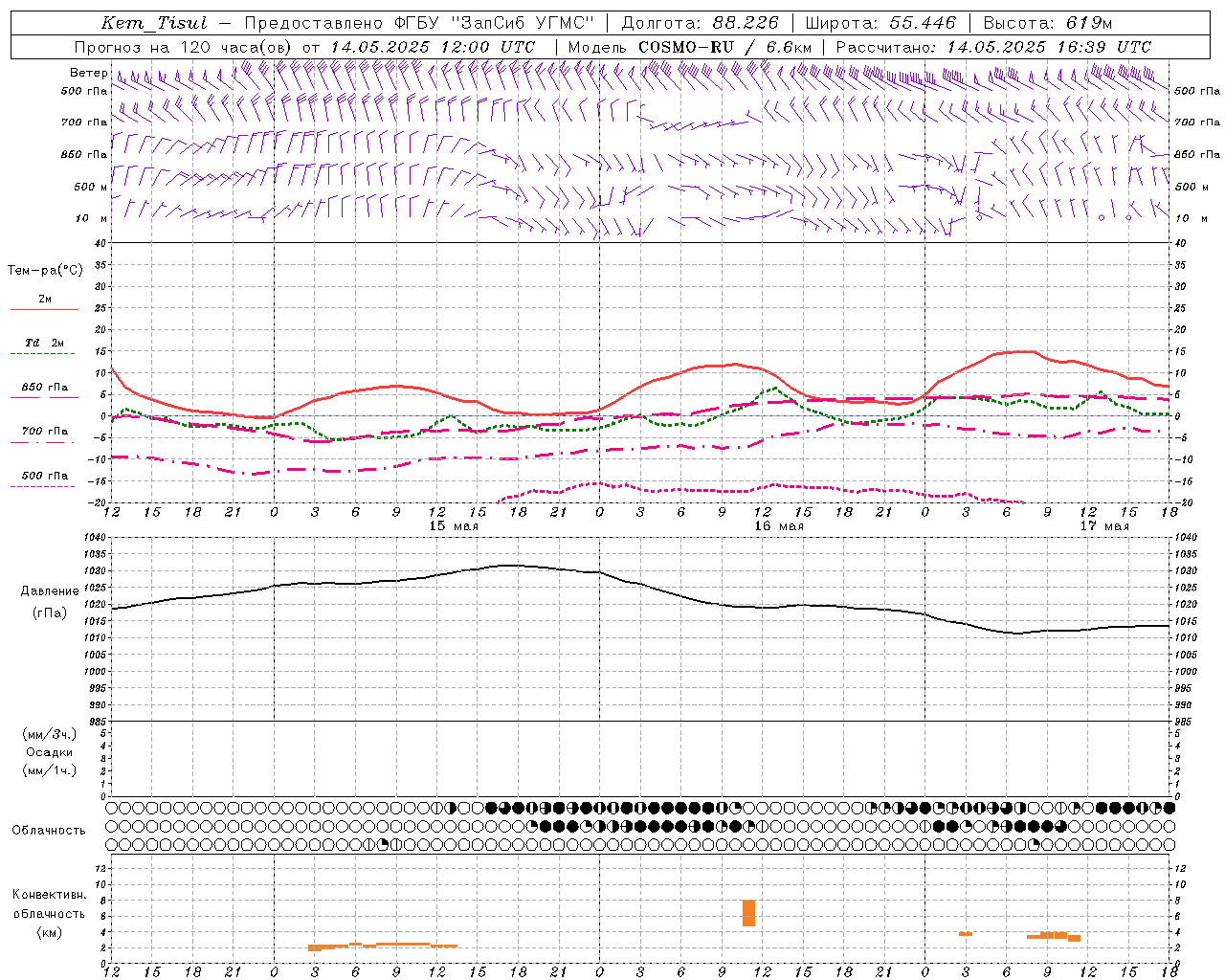1225x980 pixels.
Task: Click the Долгота: 88.226 longitude value
Action: [701, 23]
